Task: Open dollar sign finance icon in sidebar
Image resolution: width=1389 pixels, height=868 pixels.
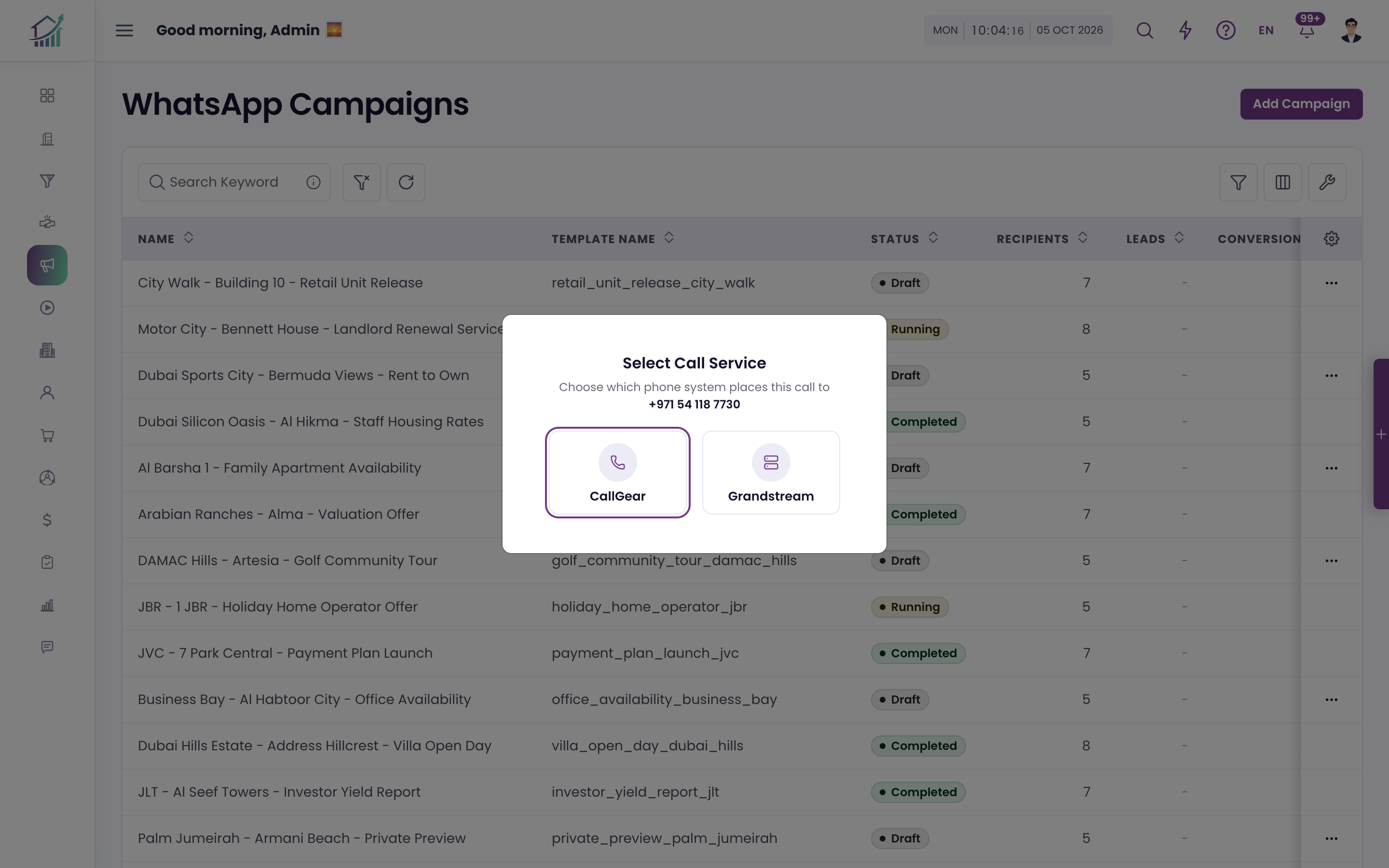Action: tap(47, 520)
